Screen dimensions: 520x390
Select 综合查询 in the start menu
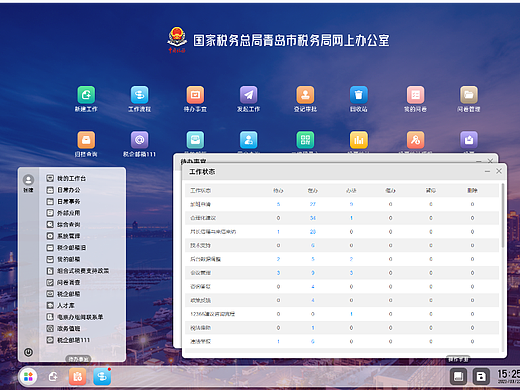coord(63,225)
